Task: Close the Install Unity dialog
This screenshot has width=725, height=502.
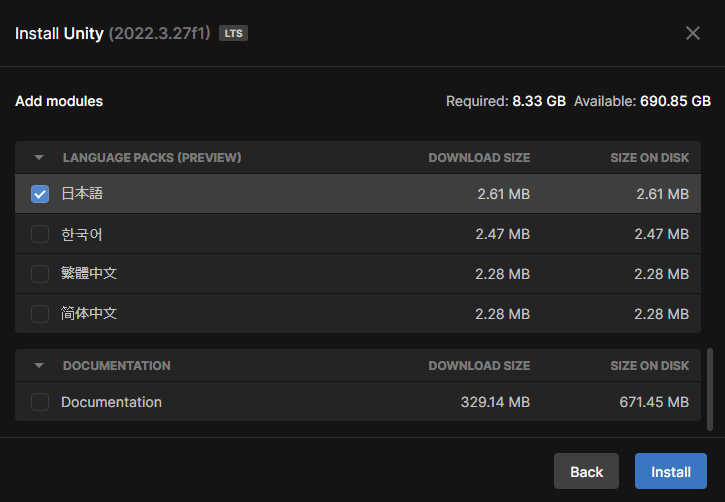Action: [693, 33]
